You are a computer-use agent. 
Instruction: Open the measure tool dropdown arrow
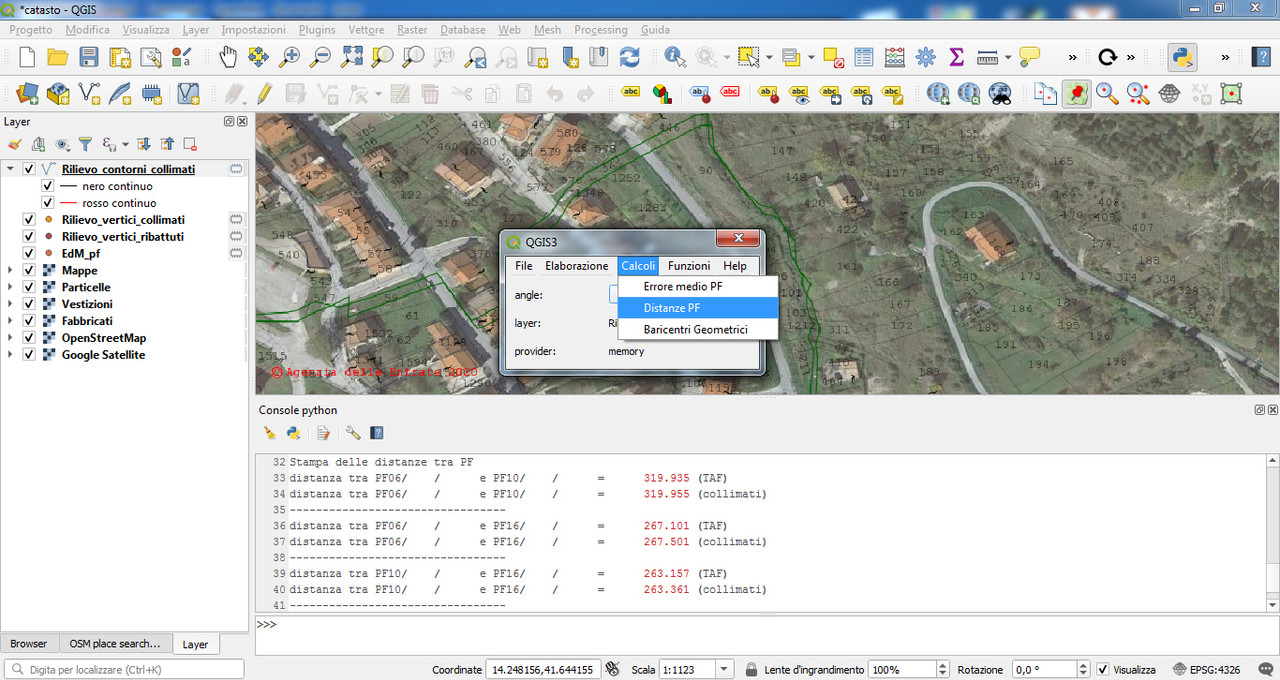(x=1008, y=57)
